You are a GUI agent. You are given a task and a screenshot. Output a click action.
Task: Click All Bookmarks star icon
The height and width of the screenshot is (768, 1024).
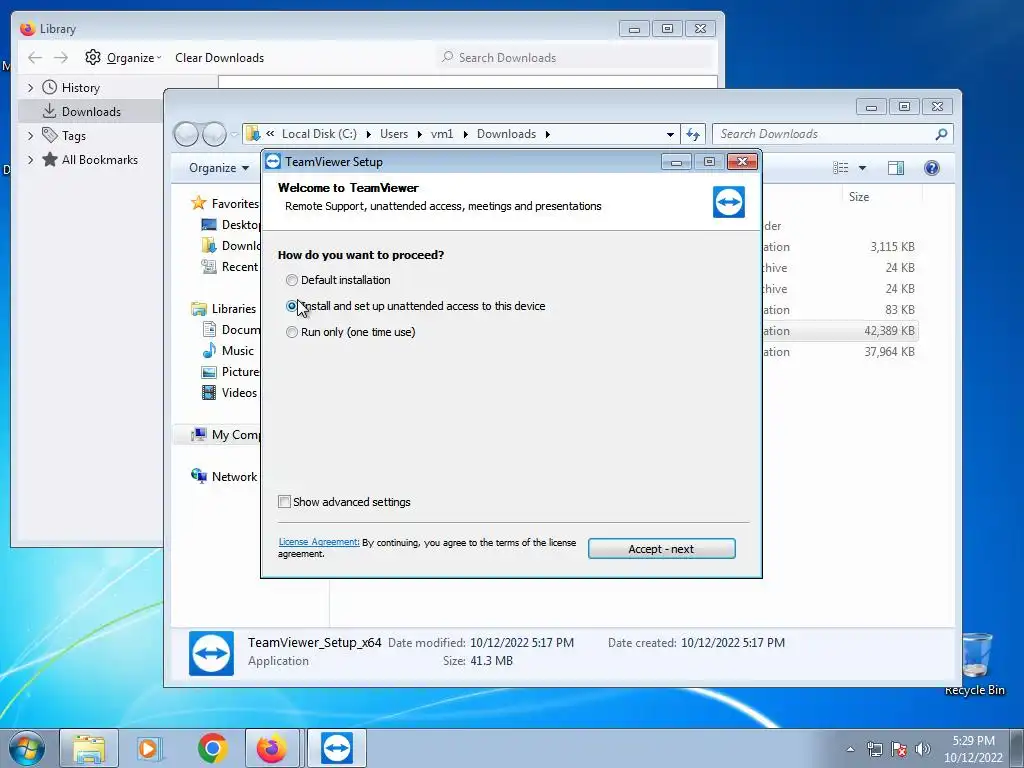(50, 159)
